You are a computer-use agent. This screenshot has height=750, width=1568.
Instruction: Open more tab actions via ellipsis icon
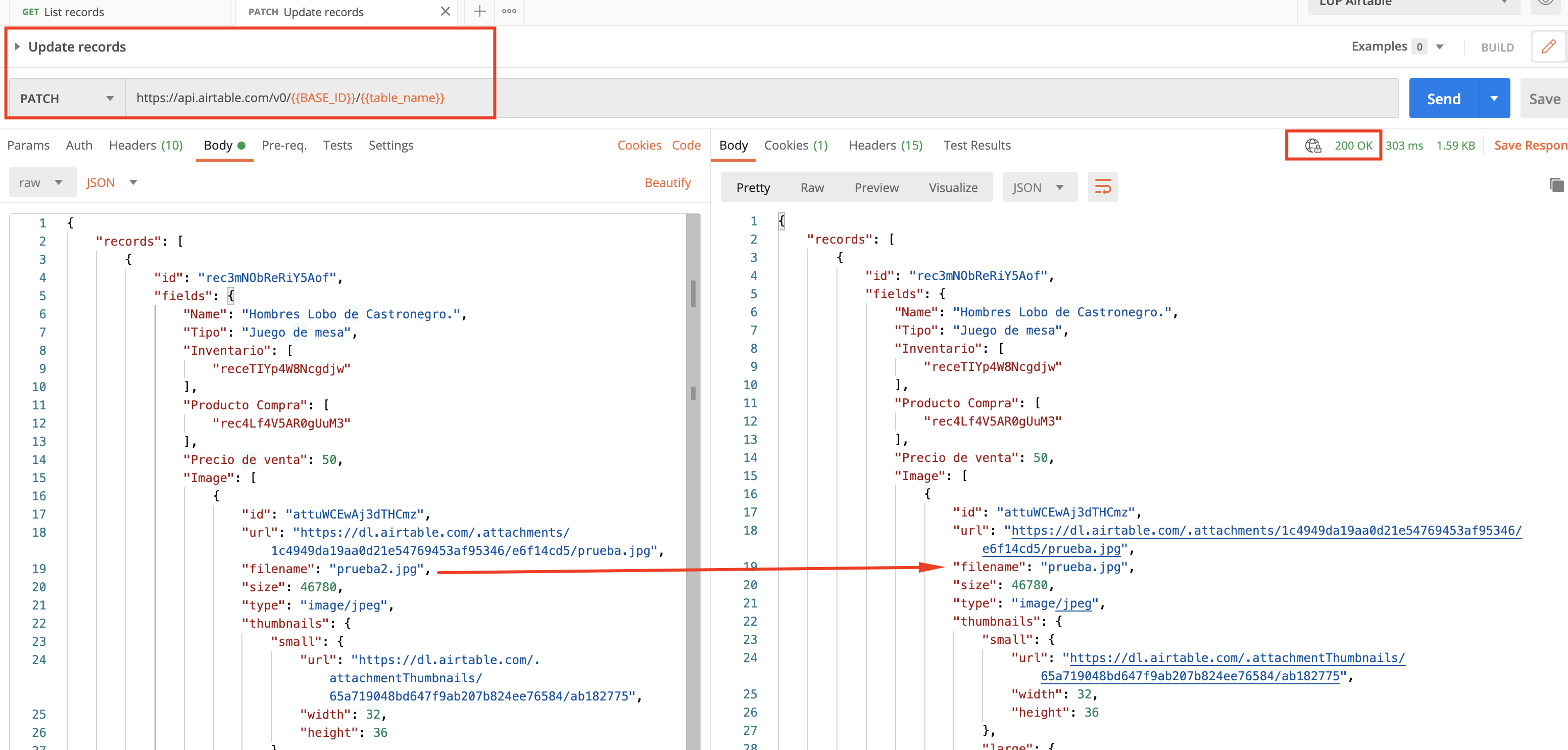509,12
